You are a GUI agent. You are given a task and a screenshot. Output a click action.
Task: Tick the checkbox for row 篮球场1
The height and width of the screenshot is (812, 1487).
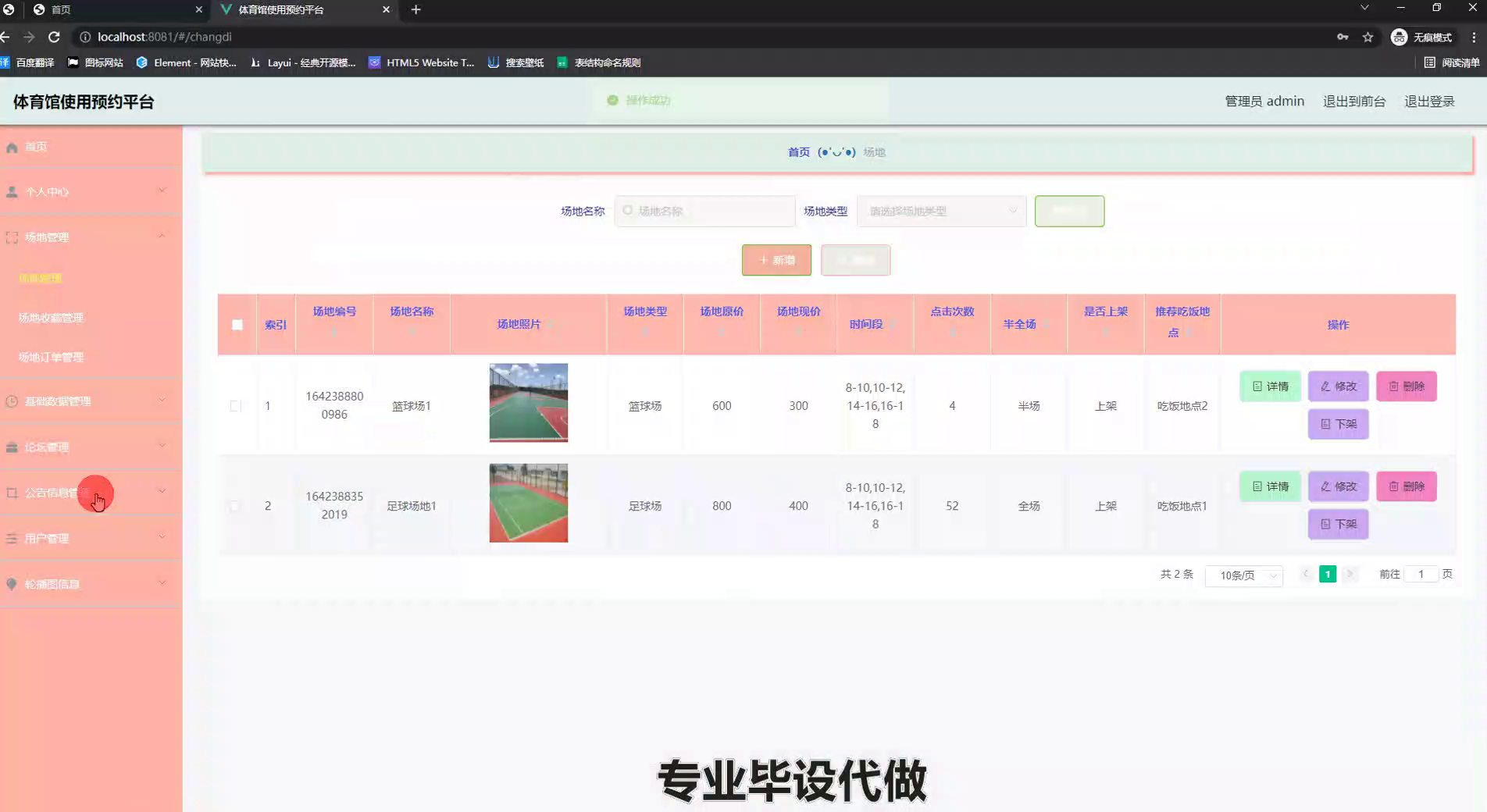[x=235, y=406]
